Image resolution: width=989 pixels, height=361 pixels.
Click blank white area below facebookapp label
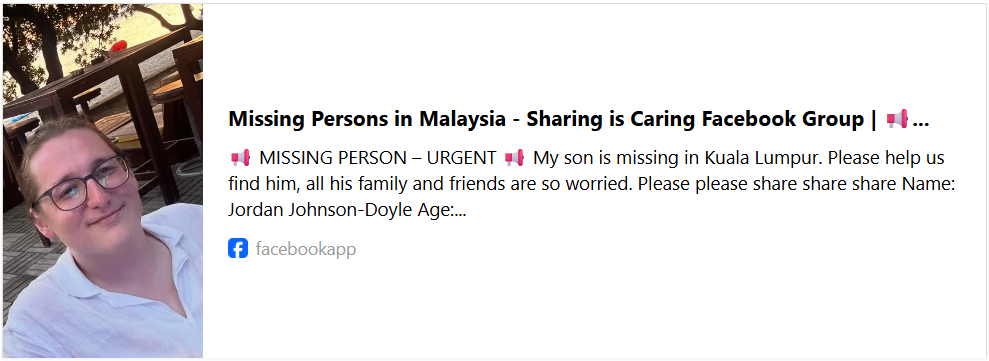593,309
